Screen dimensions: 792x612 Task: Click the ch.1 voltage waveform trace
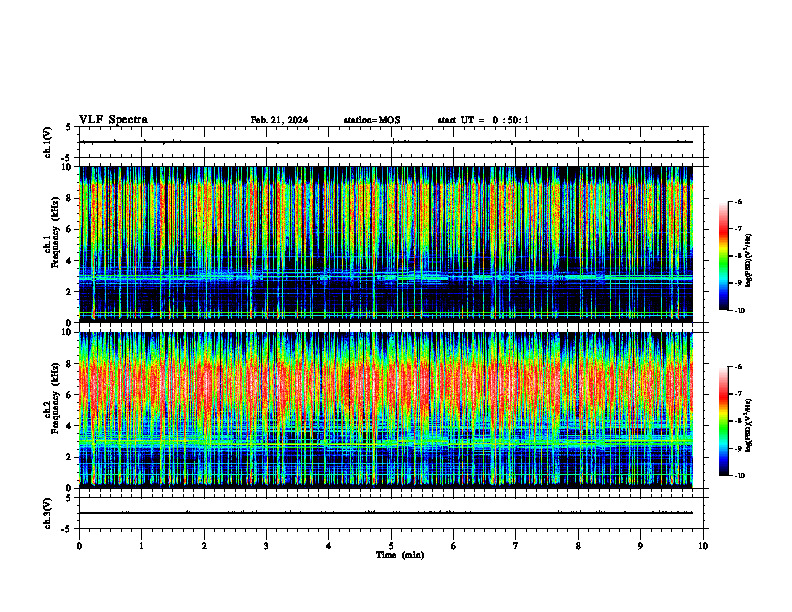pyautogui.click(x=385, y=142)
